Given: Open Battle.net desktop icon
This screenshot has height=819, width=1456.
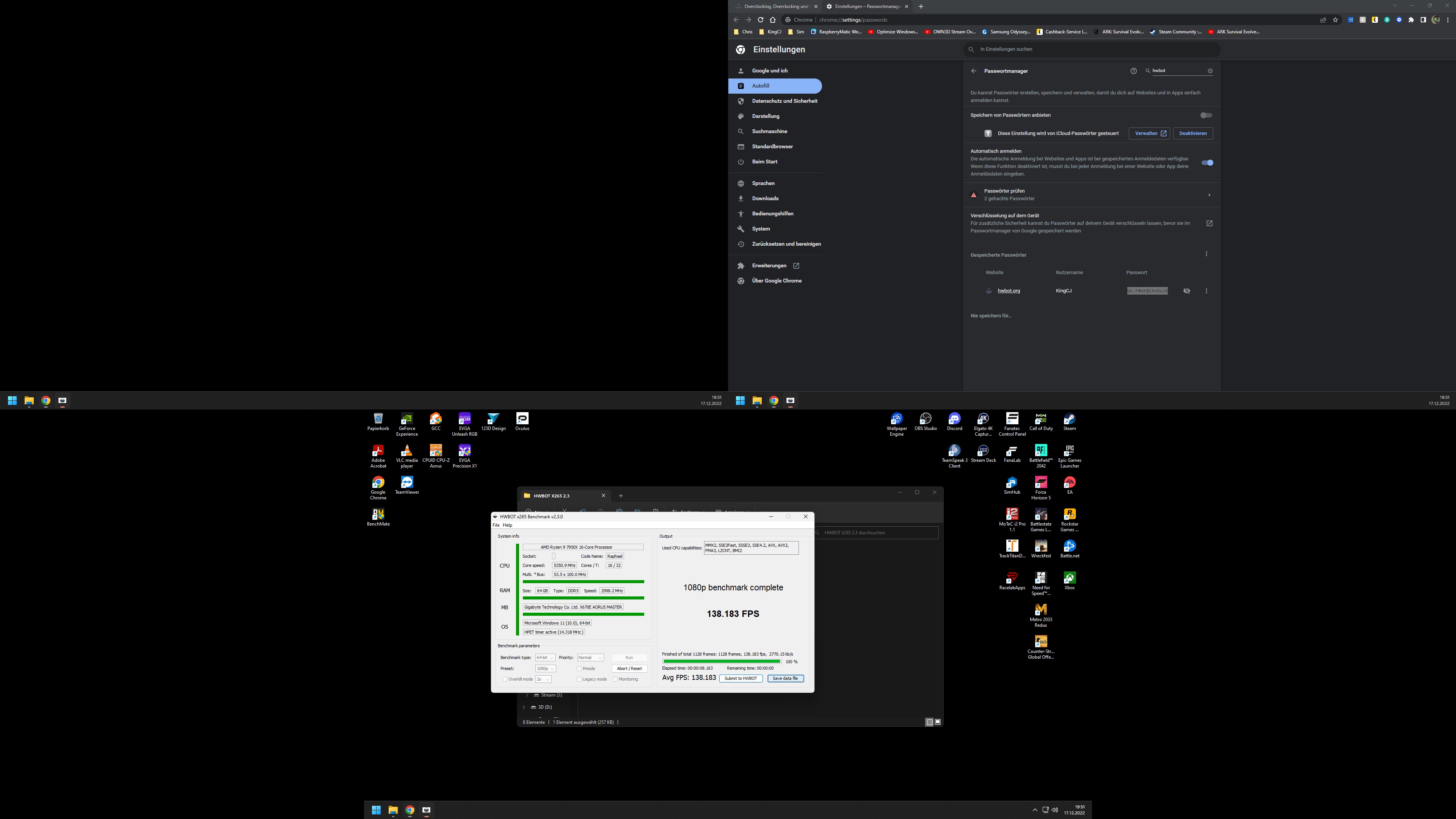Looking at the screenshot, I should (x=1070, y=549).
